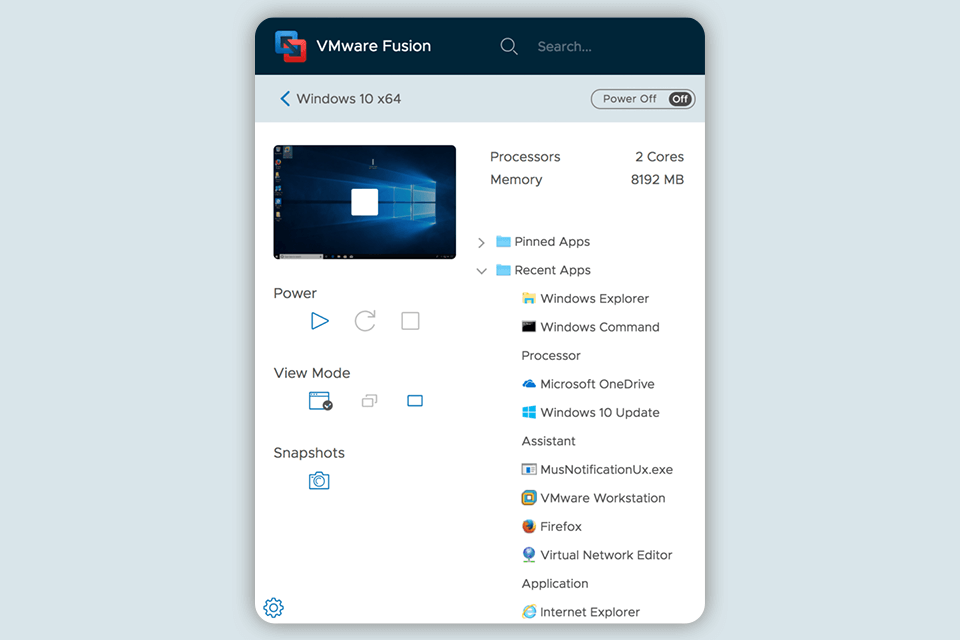The height and width of the screenshot is (640, 960).
Task: Click the Virtual Network Editor globe icon
Action: 528,555
